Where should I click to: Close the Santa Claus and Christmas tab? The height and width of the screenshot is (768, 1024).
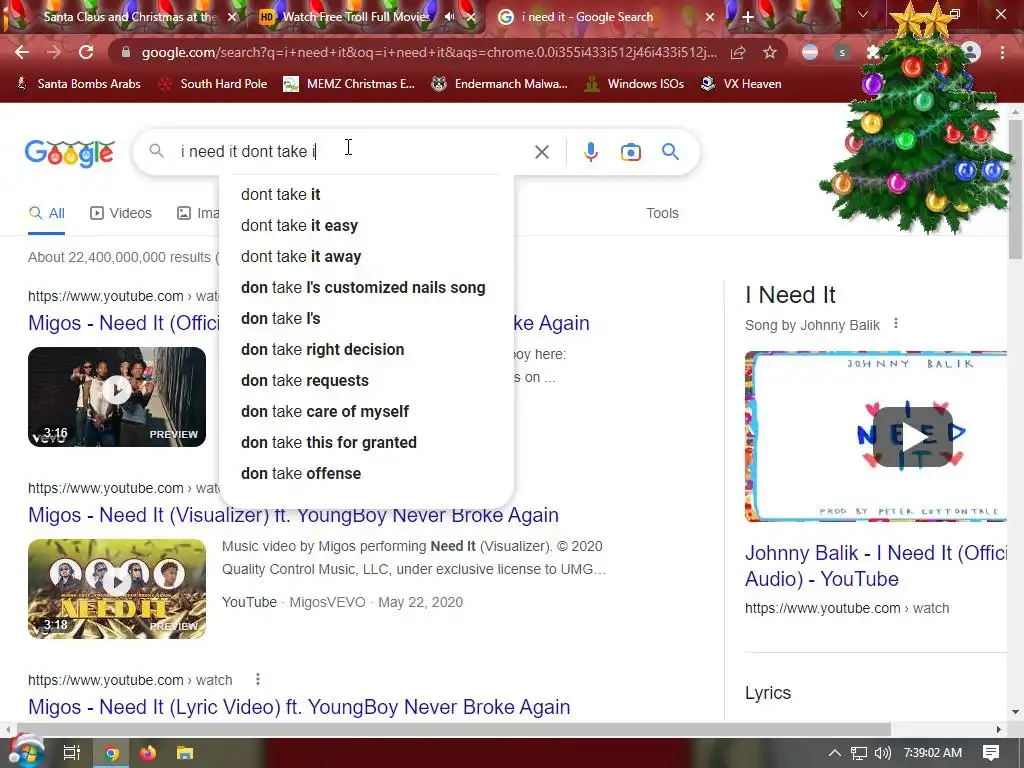pyautogui.click(x=232, y=17)
